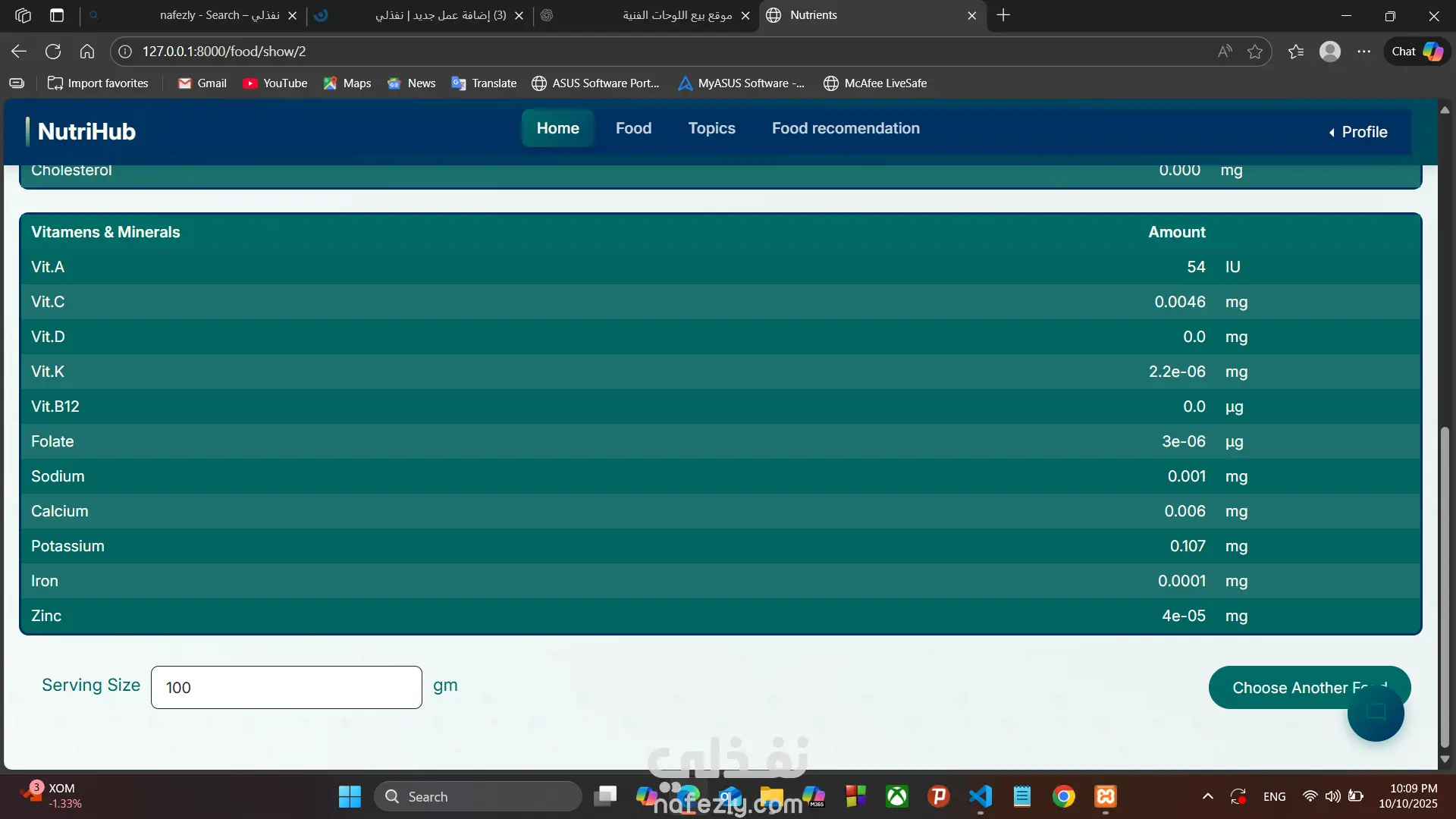Open Food recomendation nav link

(846, 128)
